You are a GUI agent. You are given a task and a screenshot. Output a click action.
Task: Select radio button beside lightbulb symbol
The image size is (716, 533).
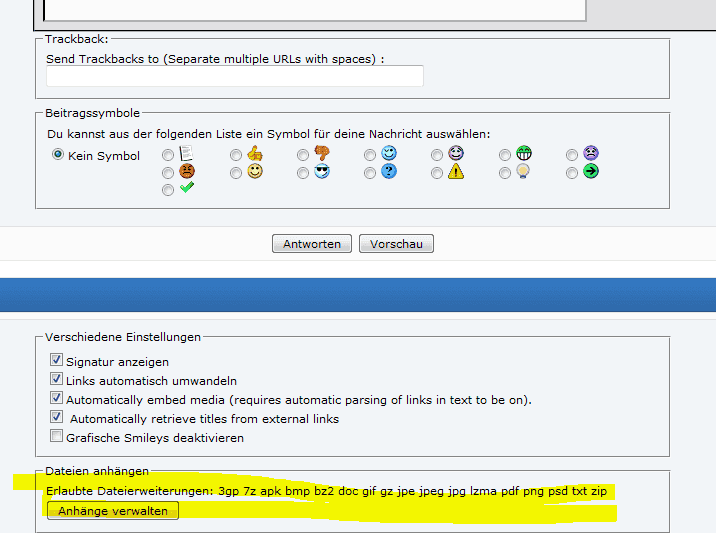pos(505,173)
